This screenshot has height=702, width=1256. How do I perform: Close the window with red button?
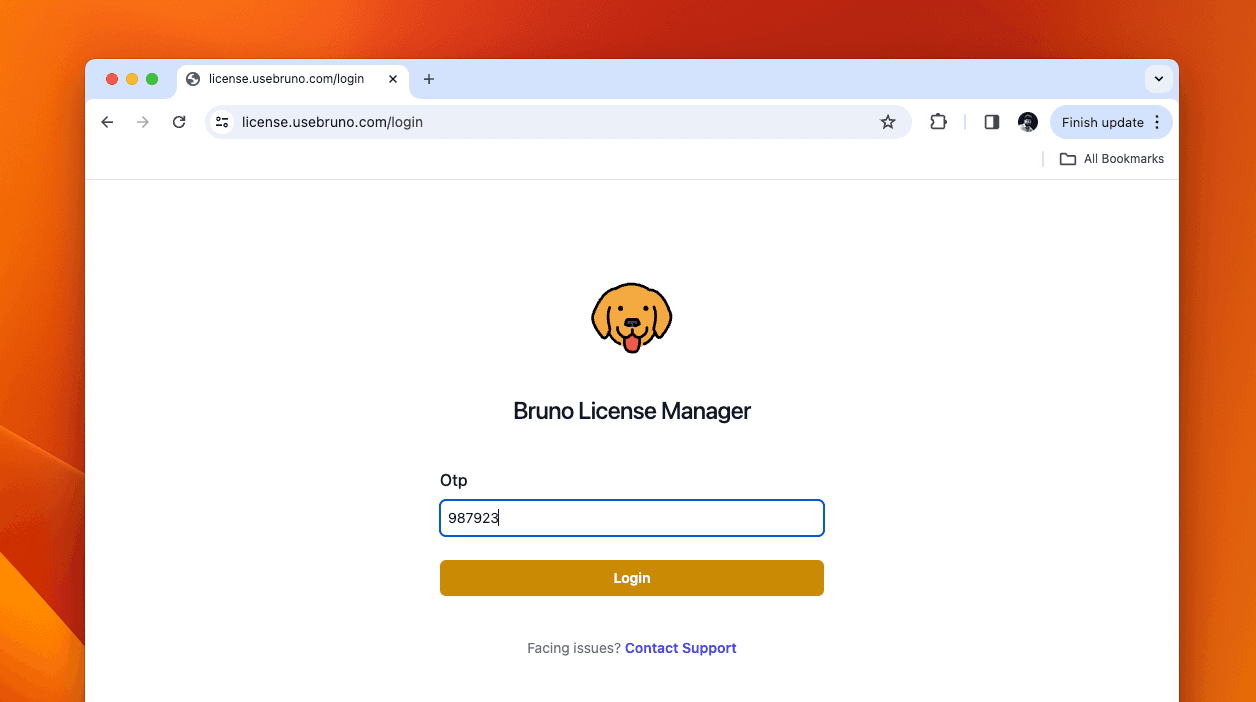pos(112,79)
